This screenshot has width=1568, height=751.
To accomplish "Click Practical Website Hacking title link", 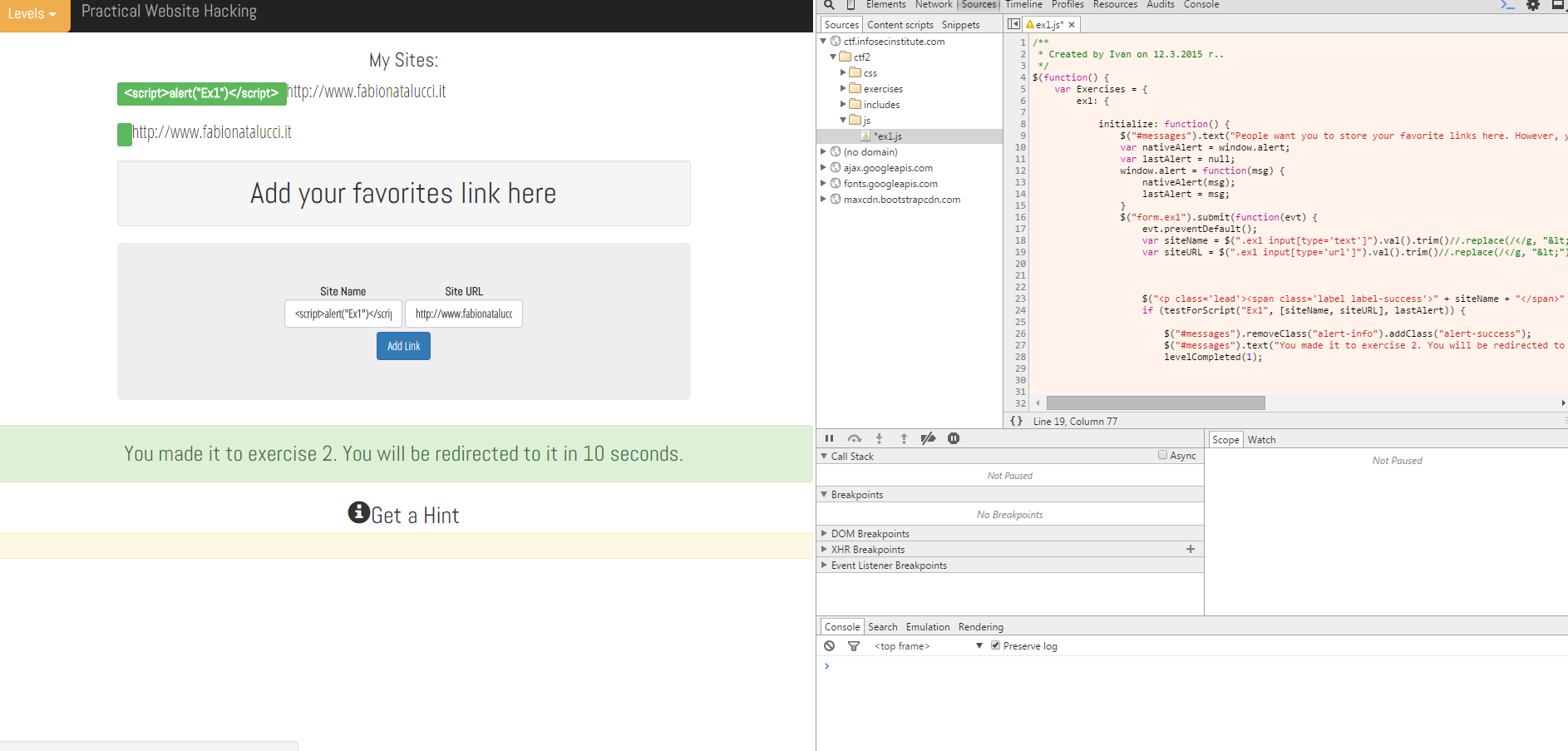I will coord(169,12).
